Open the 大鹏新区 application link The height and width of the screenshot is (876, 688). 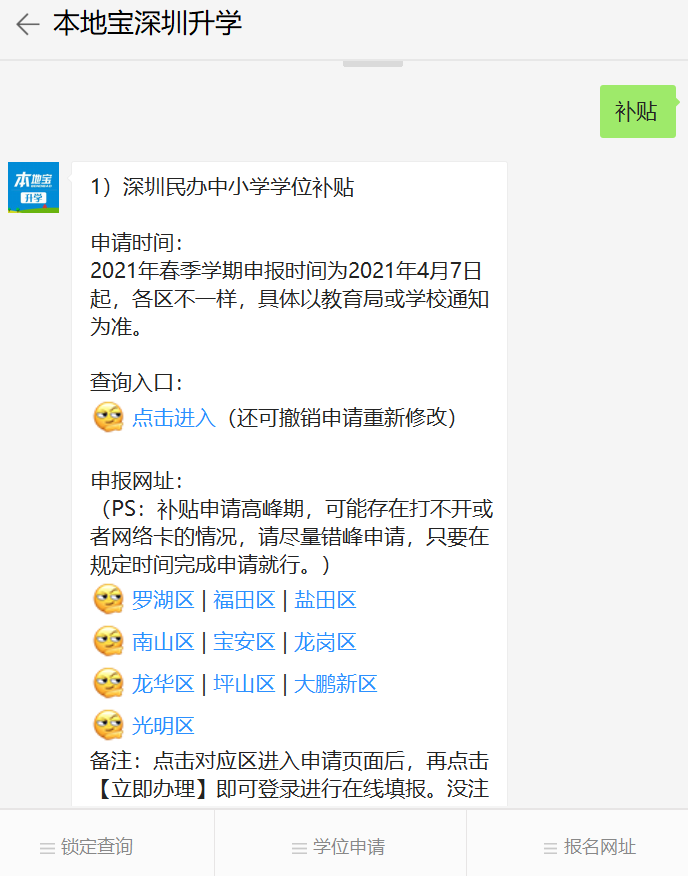(x=336, y=684)
